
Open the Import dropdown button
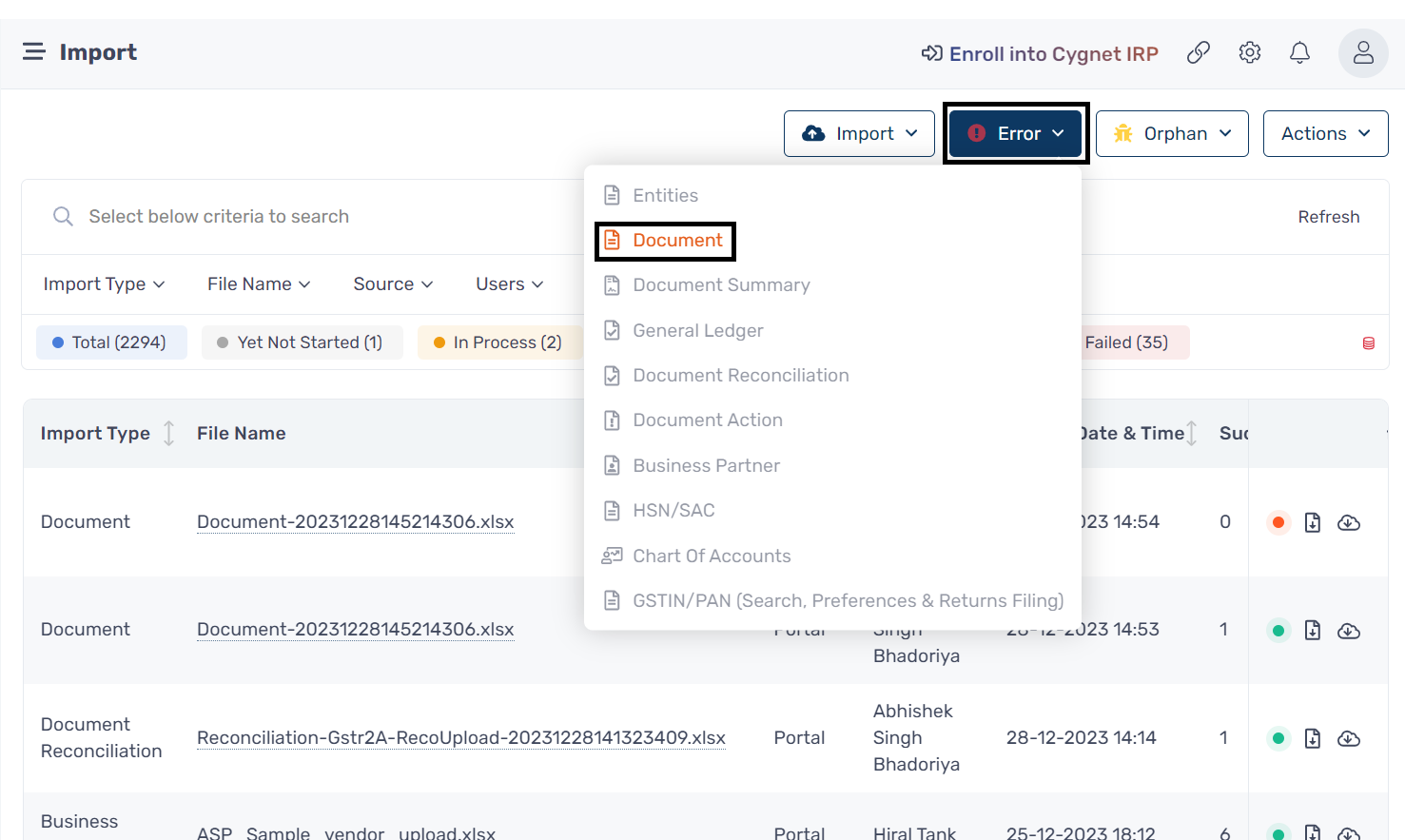(x=859, y=133)
